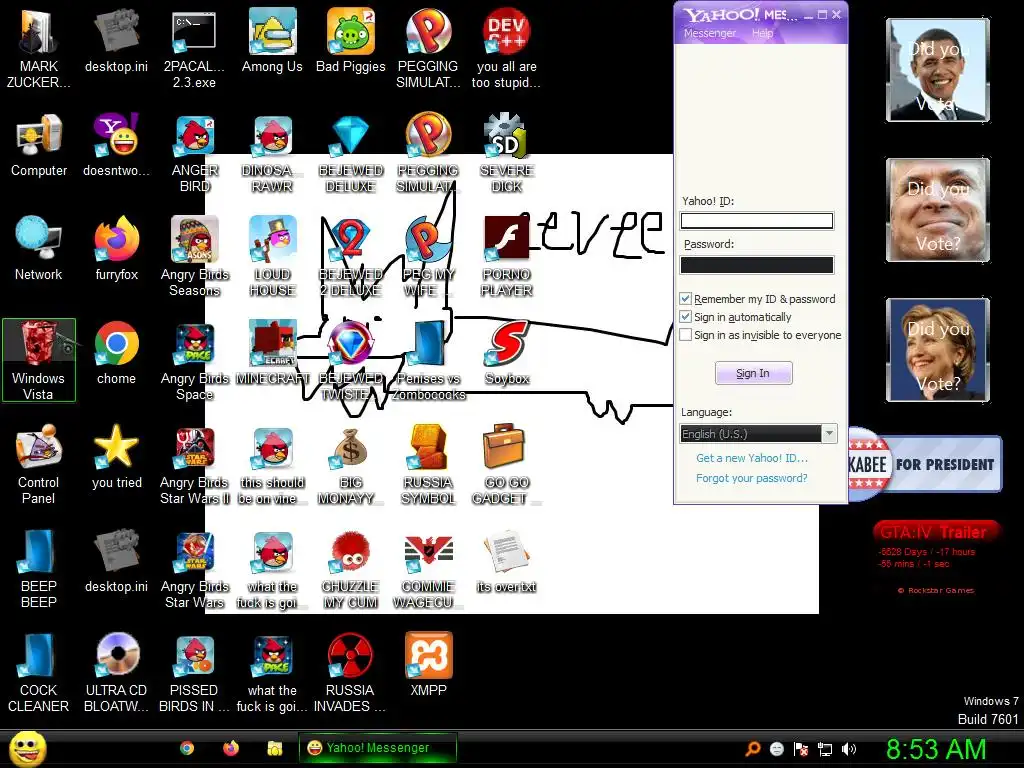Click the FOR PRESIDENT campaign banner
The width and height of the screenshot is (1024, 768).
click(925, 464)
